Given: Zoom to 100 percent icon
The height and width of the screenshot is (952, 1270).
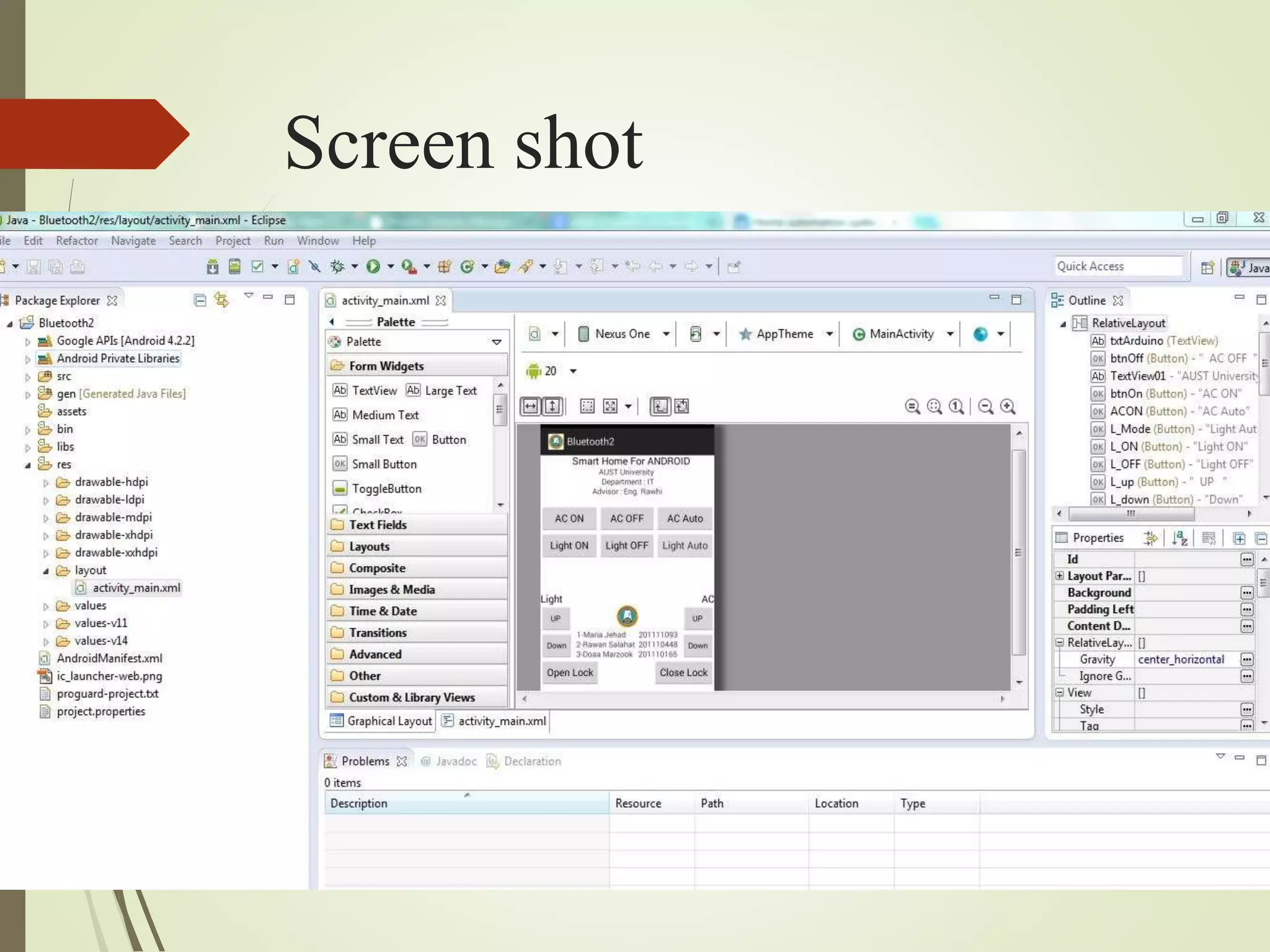Looking at the screenshot, I should click(957, 407).
